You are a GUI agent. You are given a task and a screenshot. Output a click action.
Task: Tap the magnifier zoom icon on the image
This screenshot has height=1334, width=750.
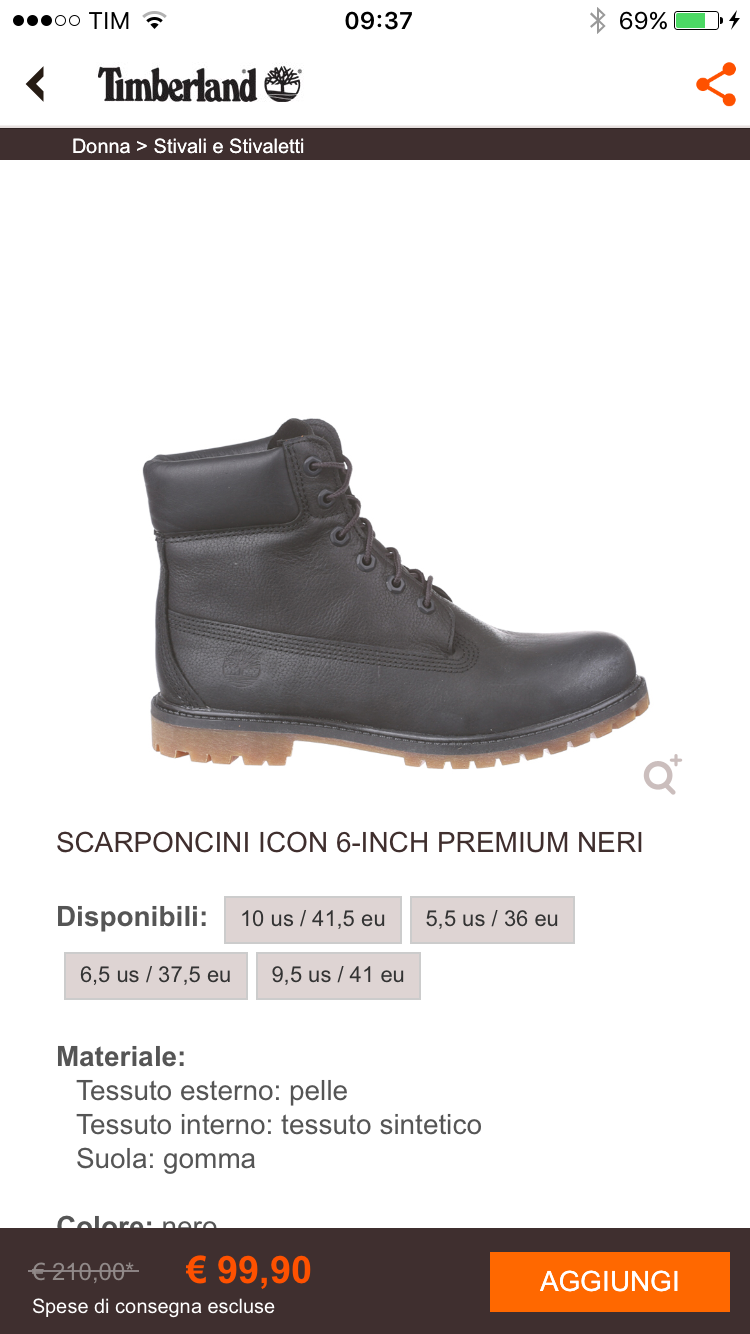[663, 774]
